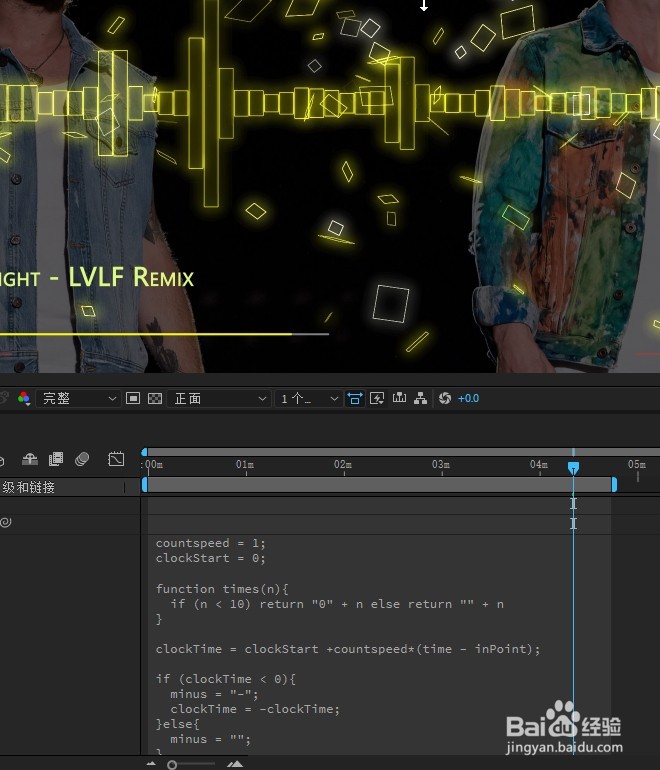Click the 02m mark on time ruler

tap(343, 465)
